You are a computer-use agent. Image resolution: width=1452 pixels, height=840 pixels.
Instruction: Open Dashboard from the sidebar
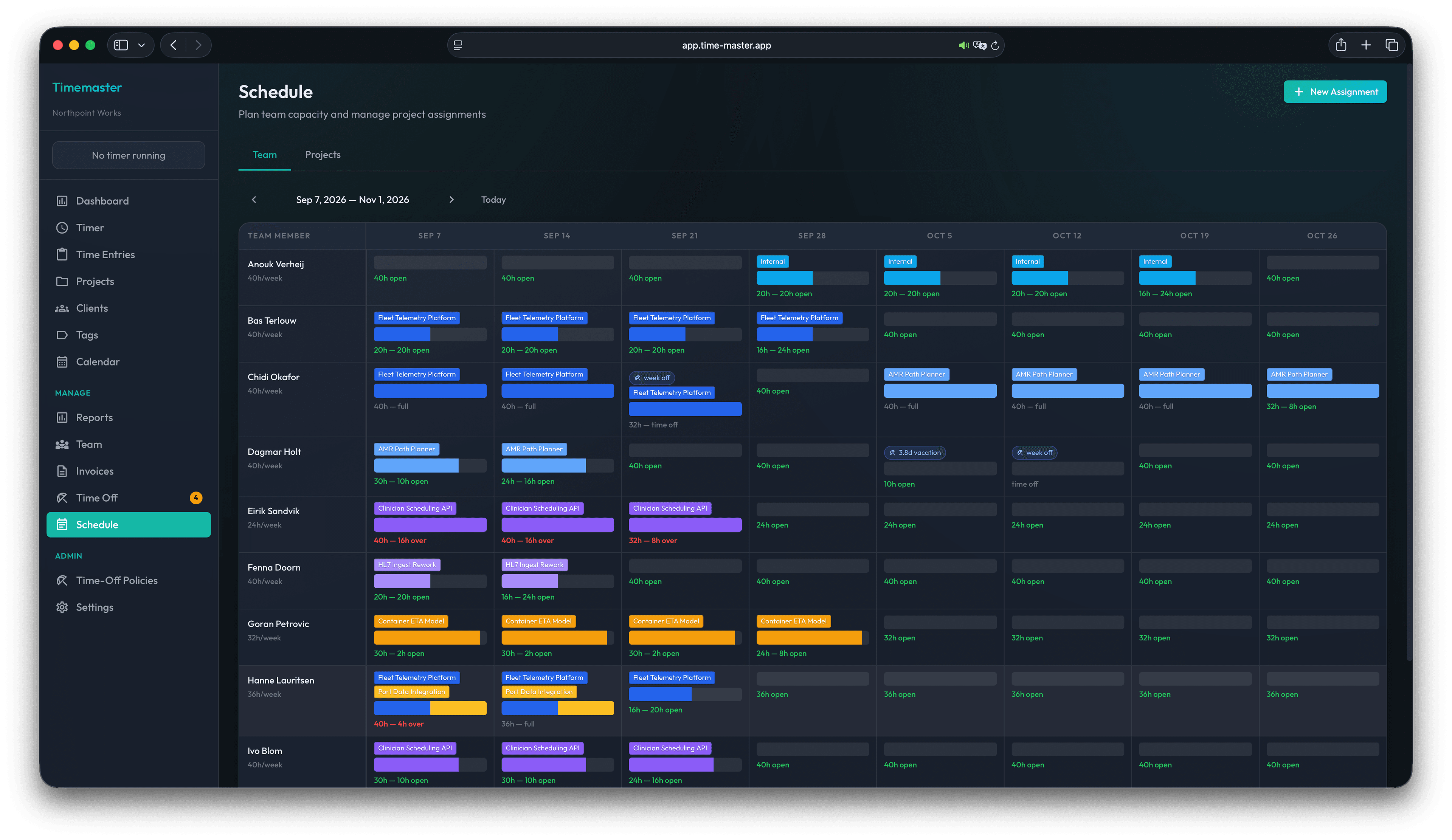tap(128, 200)
